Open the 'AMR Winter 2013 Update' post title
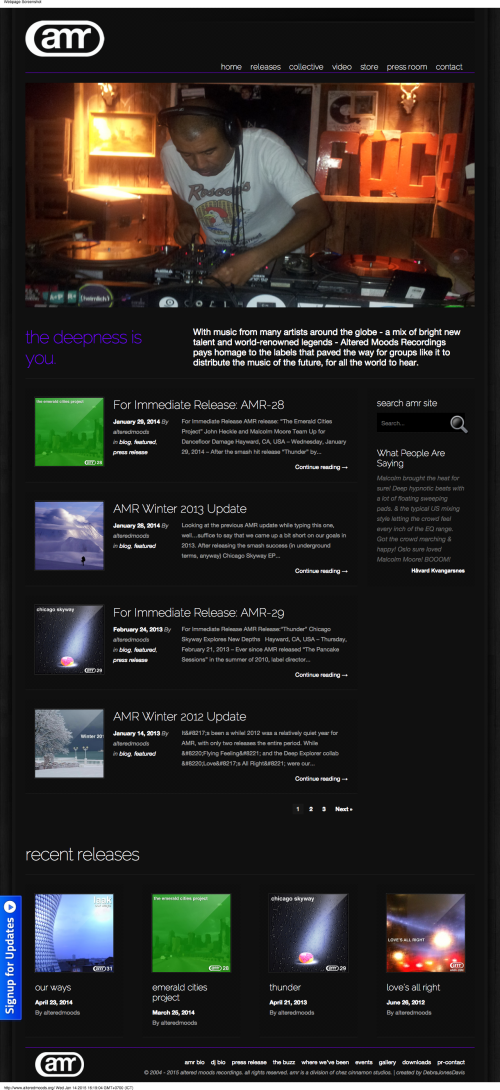This screenshot has width=500, height=1090. click(179, 509)
